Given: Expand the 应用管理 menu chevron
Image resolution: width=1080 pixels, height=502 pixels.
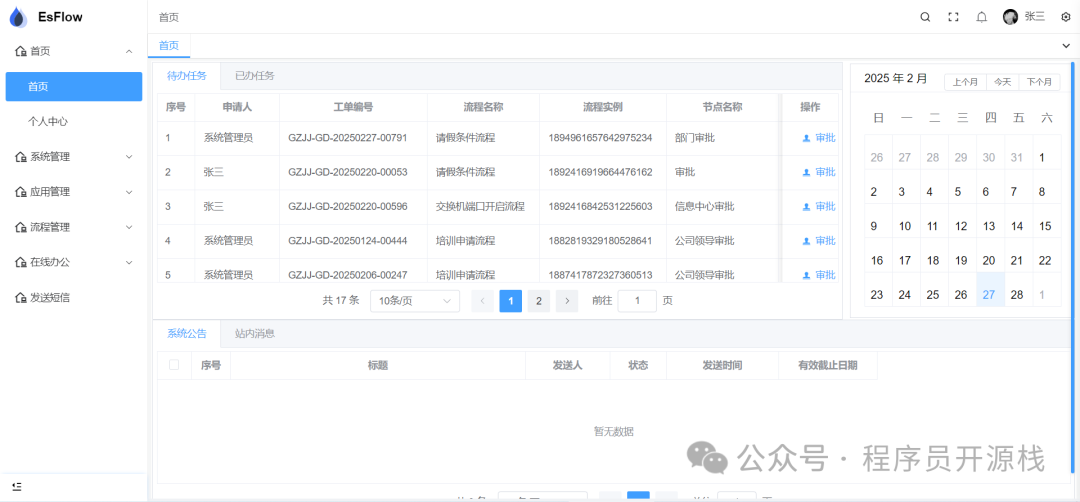Looking at the screenshot, I should click(129, 192).
